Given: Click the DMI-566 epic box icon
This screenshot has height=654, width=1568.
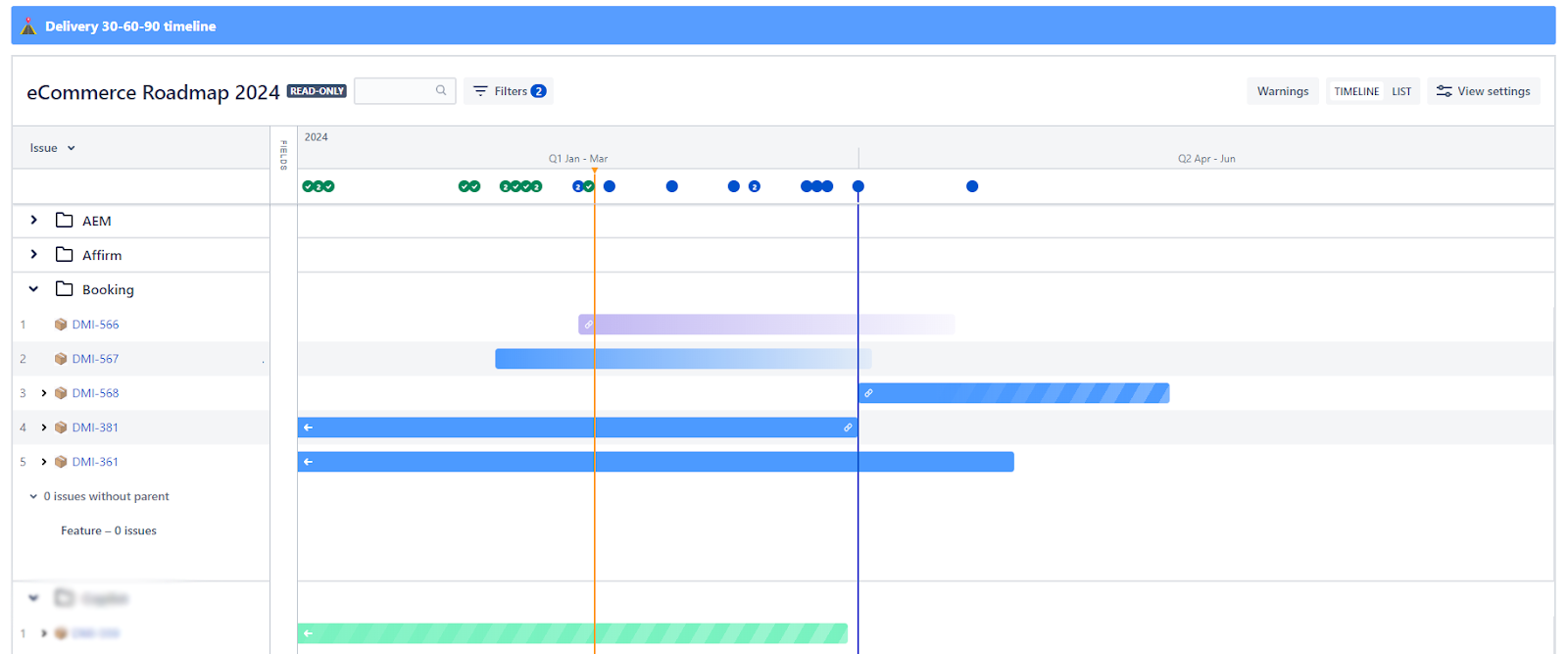Looking at the screenshot, I should tap(61, 325).
